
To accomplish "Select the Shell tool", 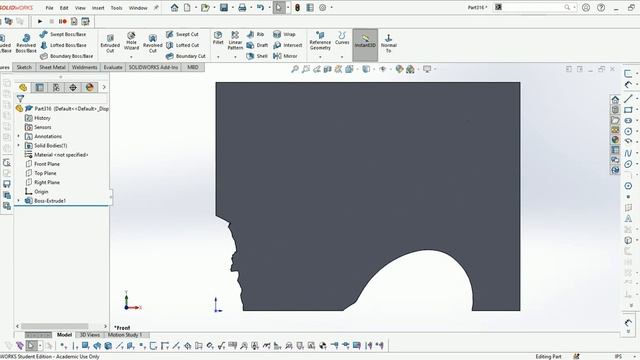I will click(x=257, y=56).
